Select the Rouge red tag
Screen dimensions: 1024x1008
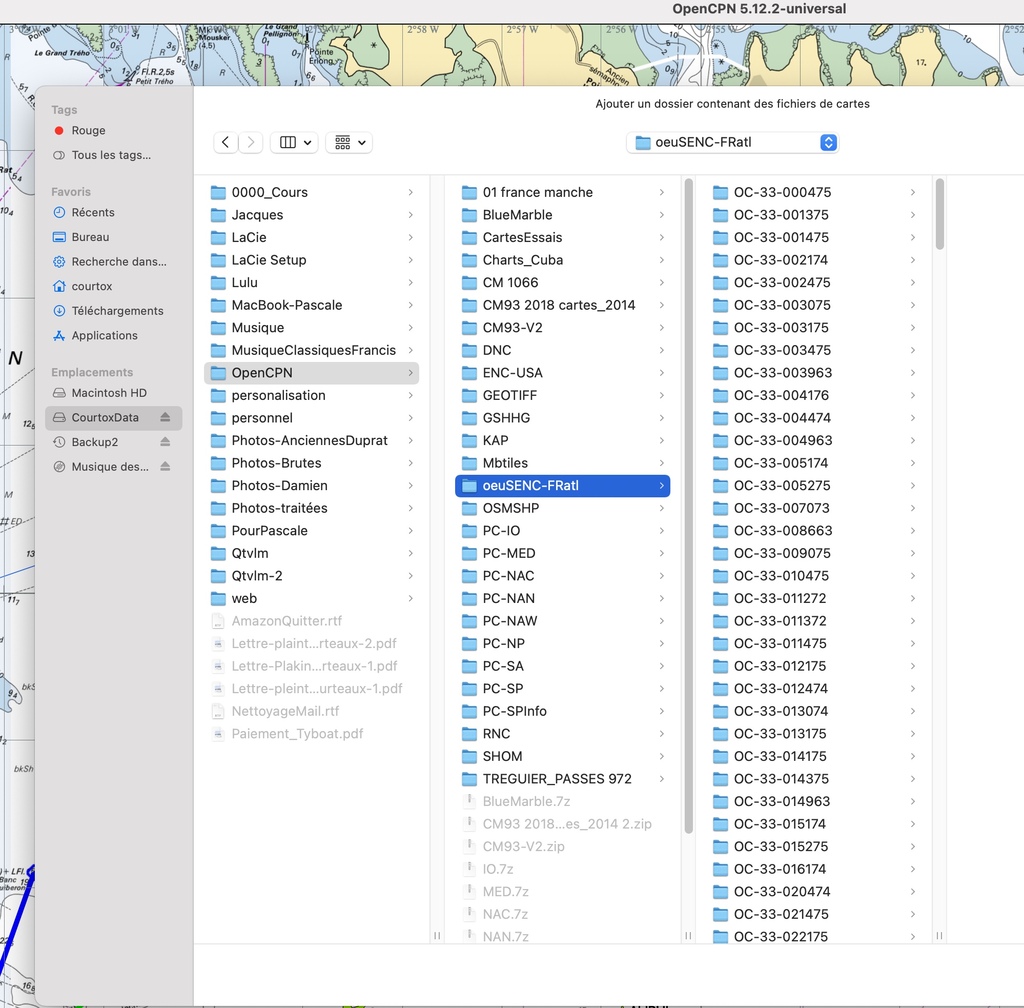click(88, 131)
